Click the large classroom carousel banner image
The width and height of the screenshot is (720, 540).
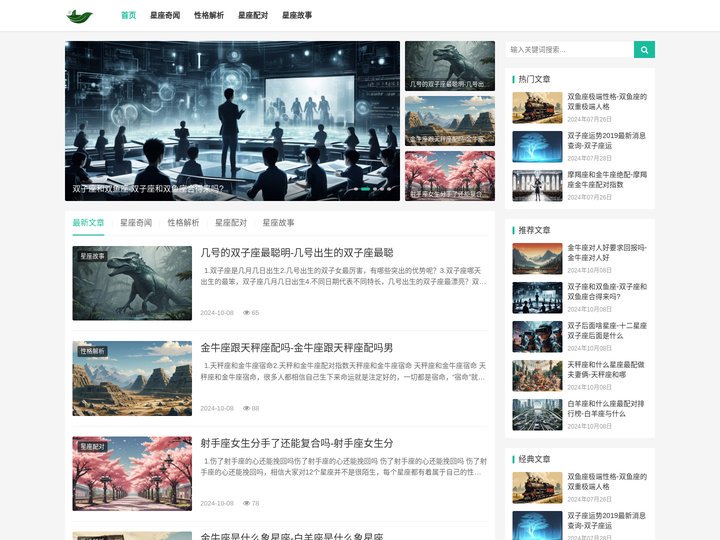point(232,121)
